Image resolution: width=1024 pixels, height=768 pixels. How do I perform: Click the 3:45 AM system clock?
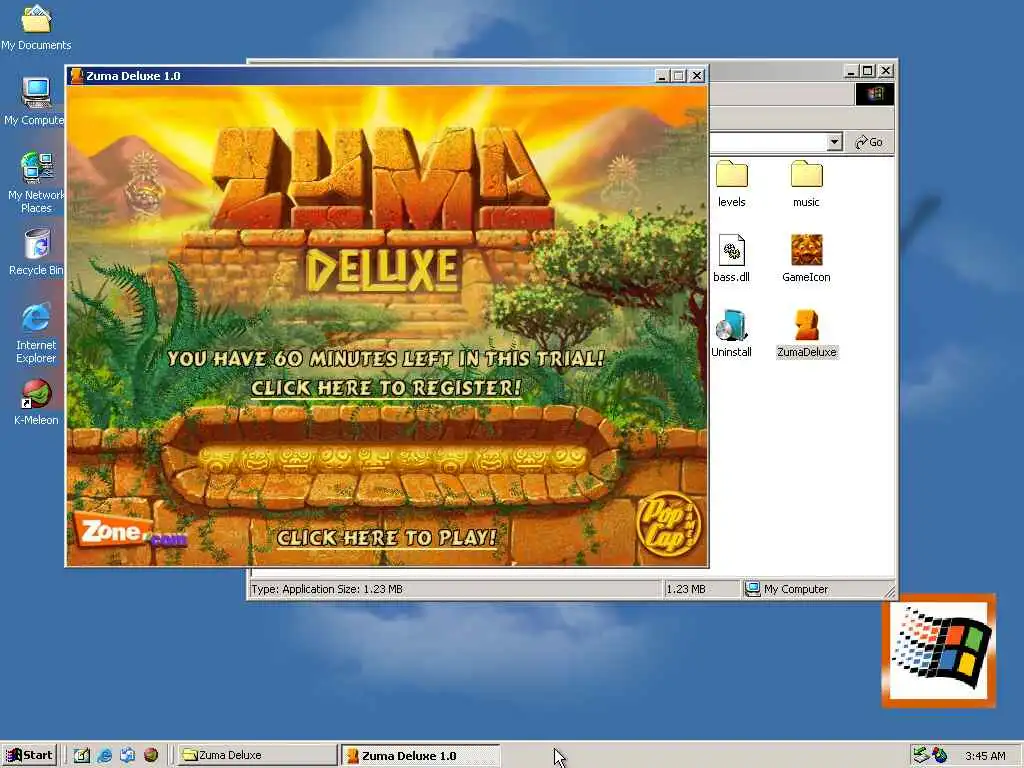(985, 756)
